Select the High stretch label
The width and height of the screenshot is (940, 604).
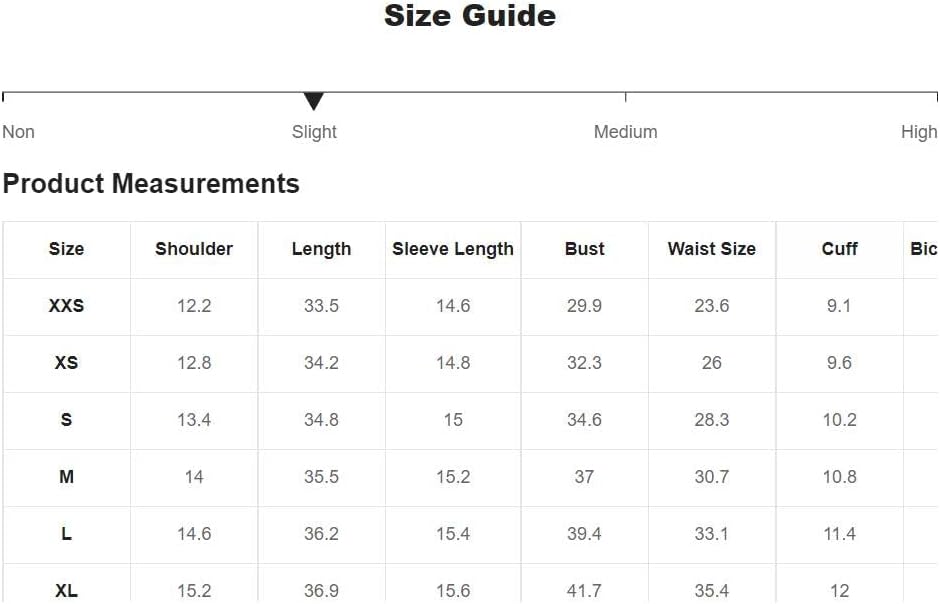(x=919, y=132)
